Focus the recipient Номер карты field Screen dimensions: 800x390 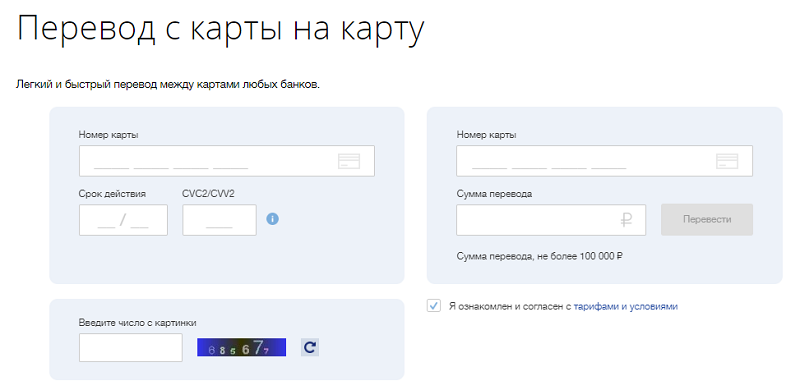tap(605, 161)
